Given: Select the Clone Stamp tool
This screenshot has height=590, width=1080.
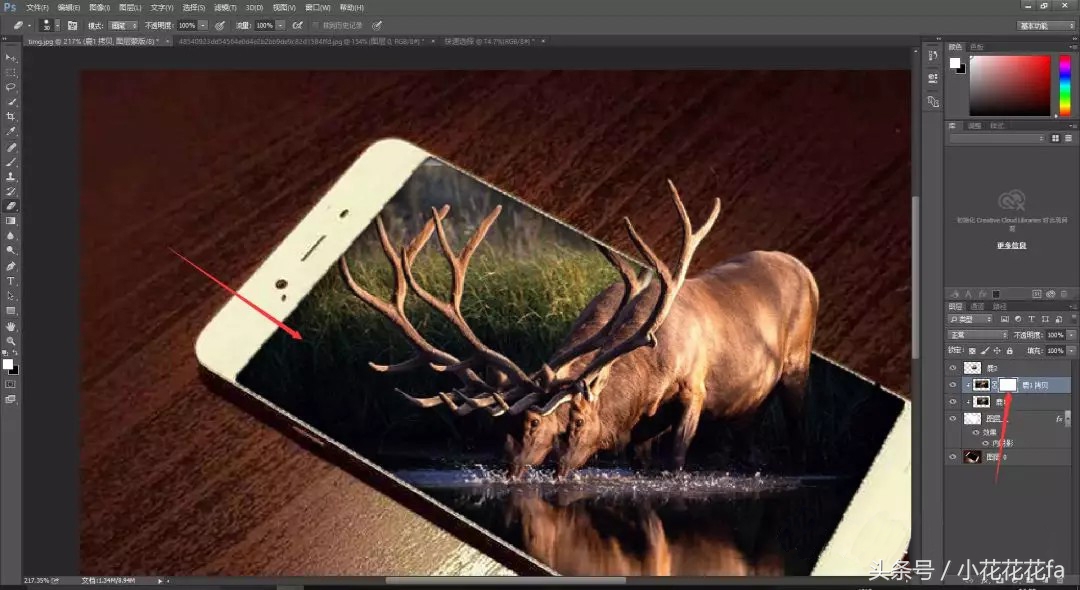Looking at the screenshot, I should [11, 175].
